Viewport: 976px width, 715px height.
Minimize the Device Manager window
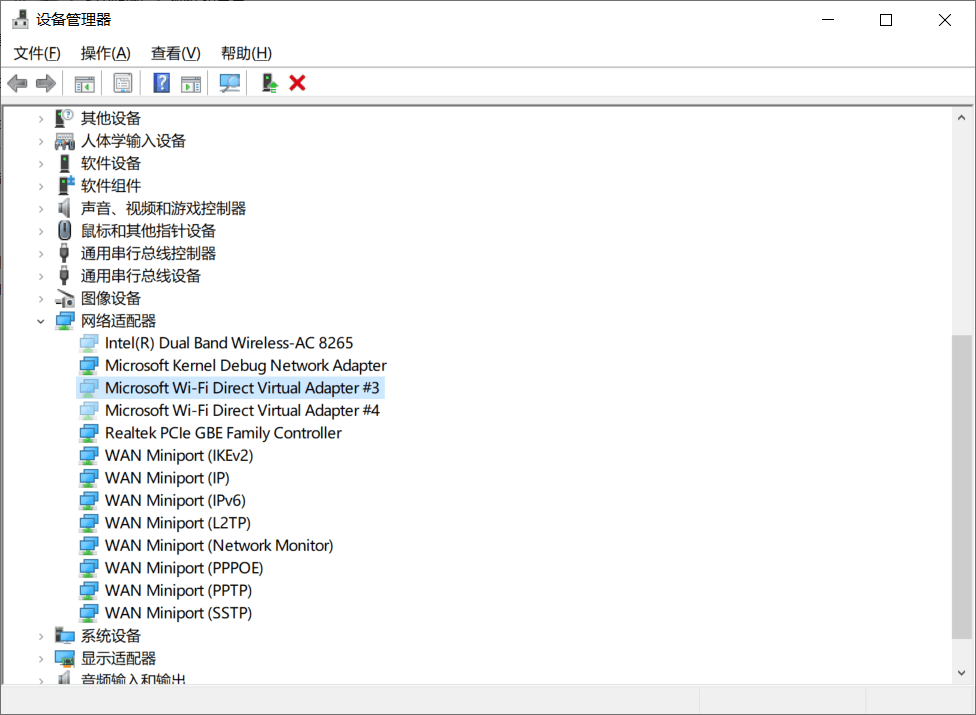pyautogui.click(x=828, y=20)
